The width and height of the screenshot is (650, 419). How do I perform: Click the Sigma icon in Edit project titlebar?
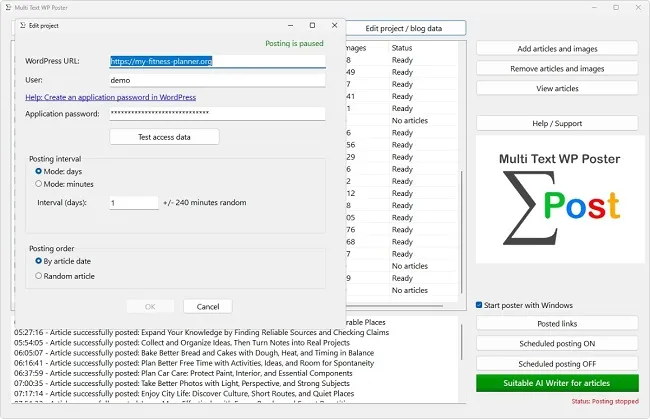click(x=23, y=26)
